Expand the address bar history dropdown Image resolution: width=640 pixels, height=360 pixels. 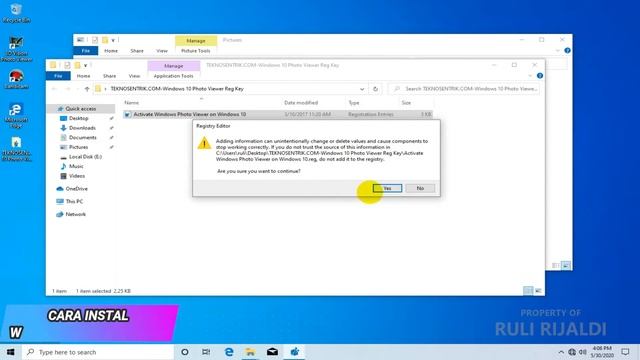click(362, 89)
